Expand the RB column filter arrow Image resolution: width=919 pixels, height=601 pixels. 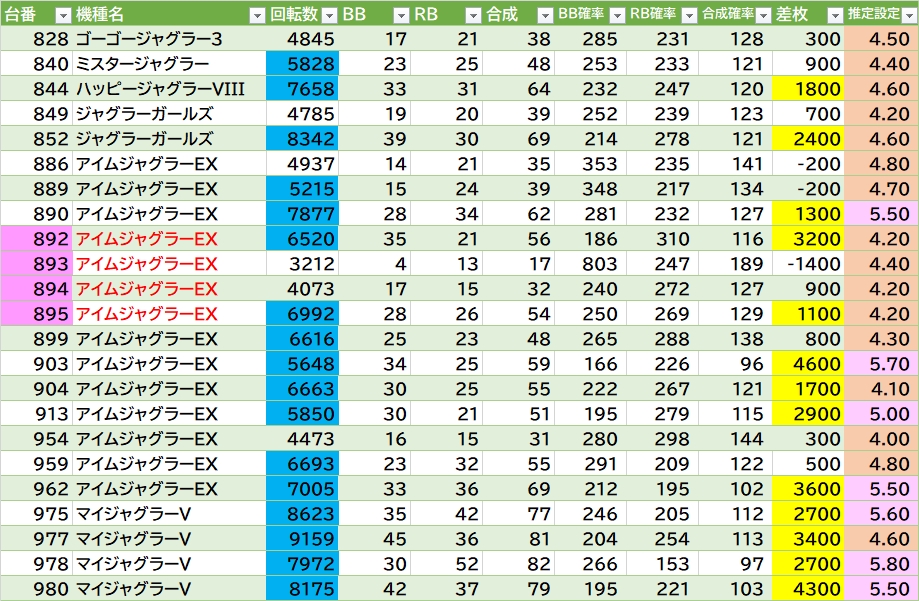pos(472,15)
